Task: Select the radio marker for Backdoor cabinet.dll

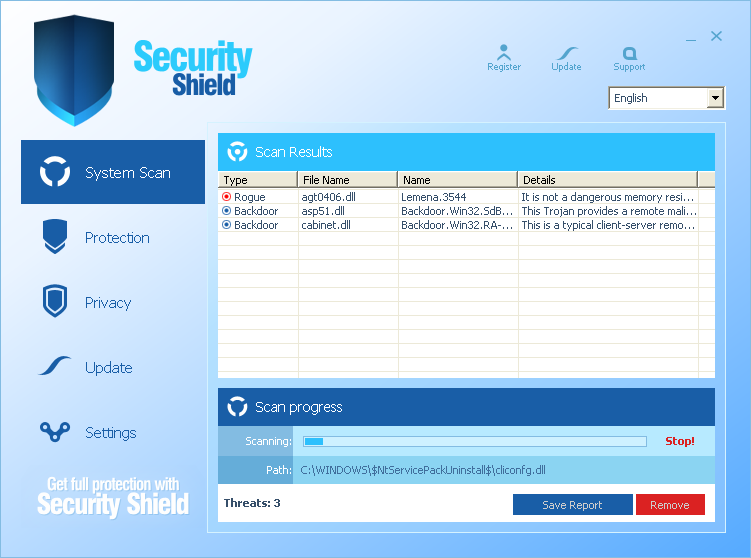Action: pos(226,225)
